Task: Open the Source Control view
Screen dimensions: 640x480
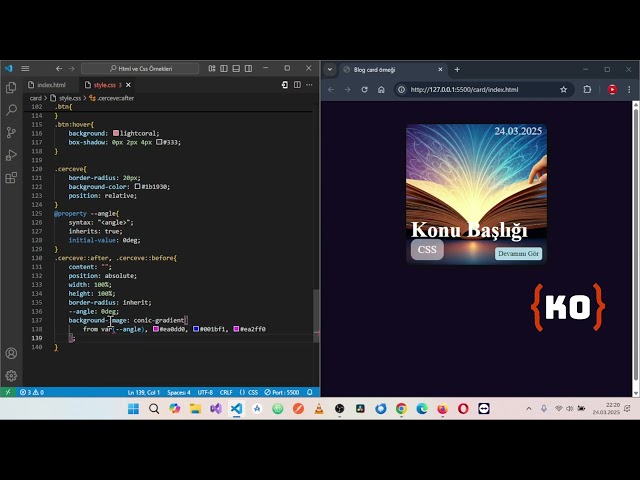Action: (11, 132)
